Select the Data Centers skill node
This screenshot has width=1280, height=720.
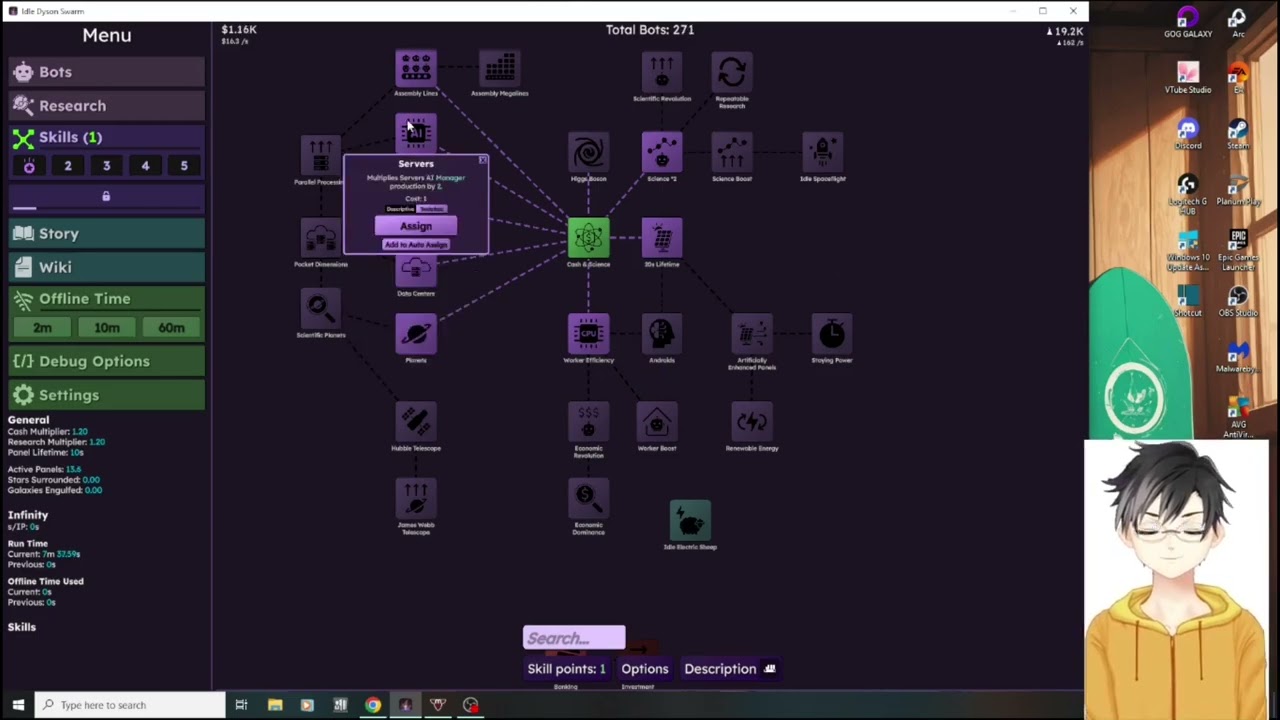tap(416, 272)
